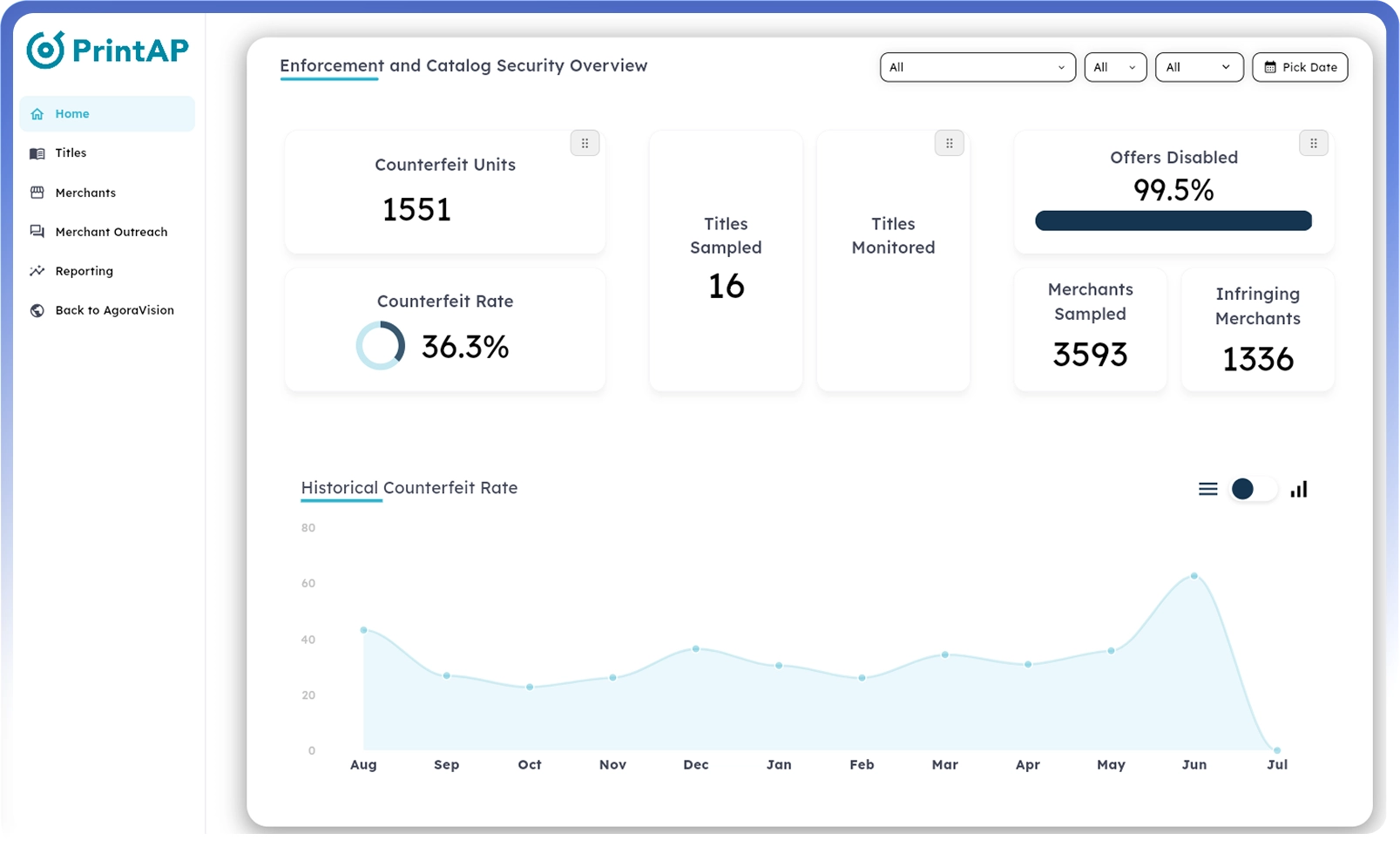This screenshot has width=1400, height=847.
Task: Click drag-handle icon on Titles Monitored card
Action: (x=949, y=143)
